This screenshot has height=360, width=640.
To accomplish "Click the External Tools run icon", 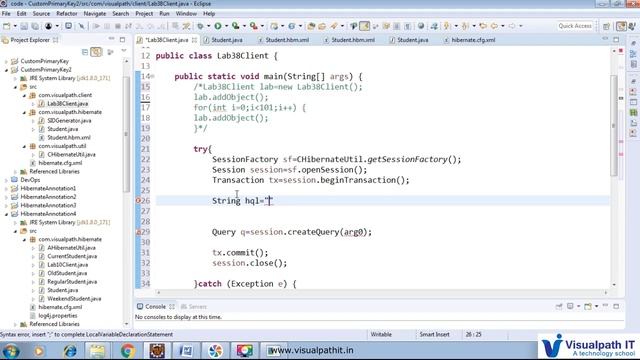I will 253,26.
